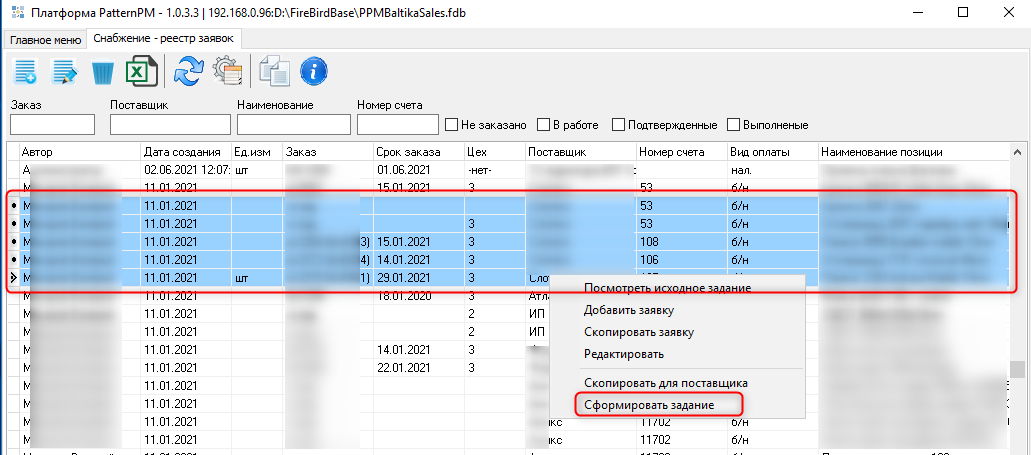Select 'Скопировать заявку' menu entry

coord(638,332)
